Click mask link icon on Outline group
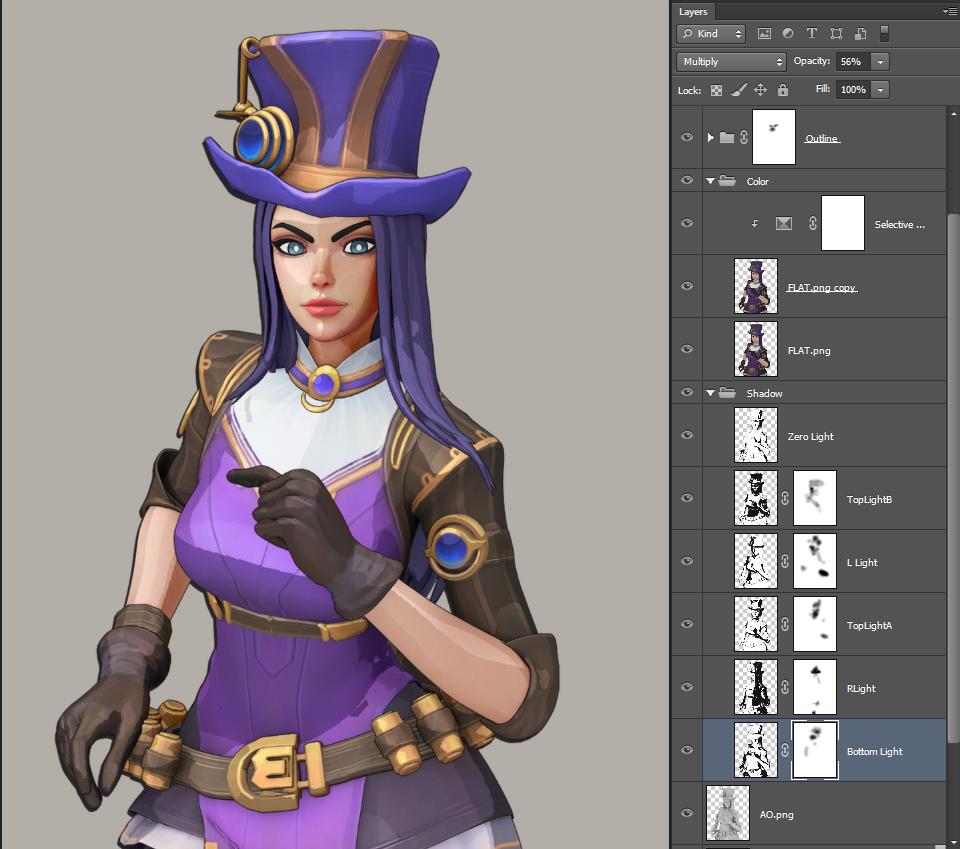The height and width of the screenshot is (849, 960). point(744,137)
